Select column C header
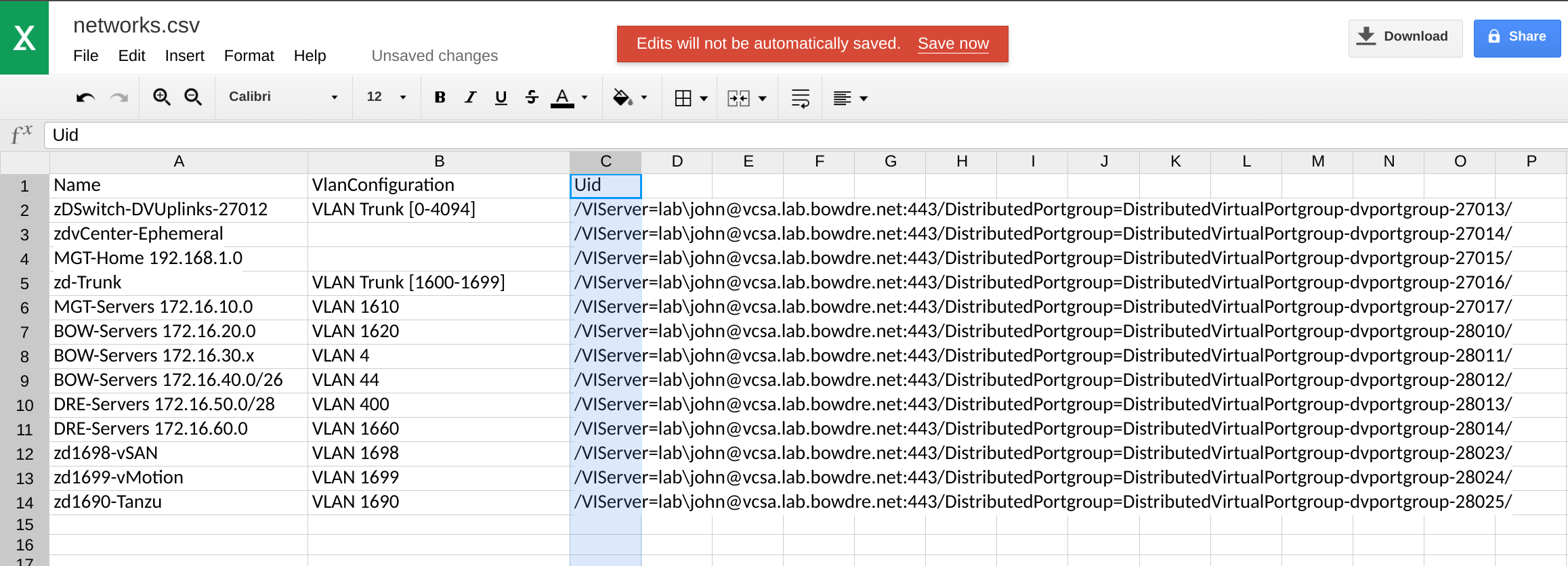This screenshot has height=566, width=1568. click(x=606, y=162)
